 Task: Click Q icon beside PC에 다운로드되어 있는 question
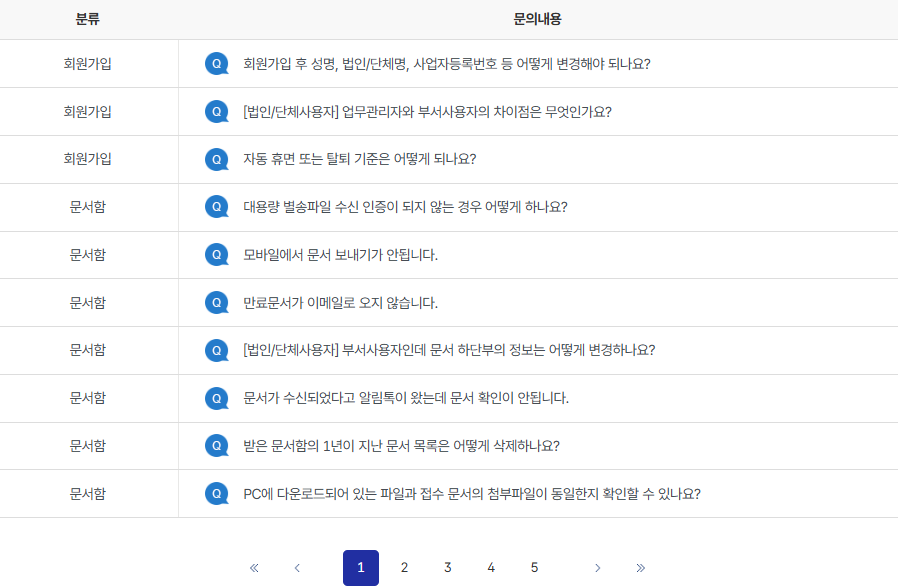click(x=217, y=494)
